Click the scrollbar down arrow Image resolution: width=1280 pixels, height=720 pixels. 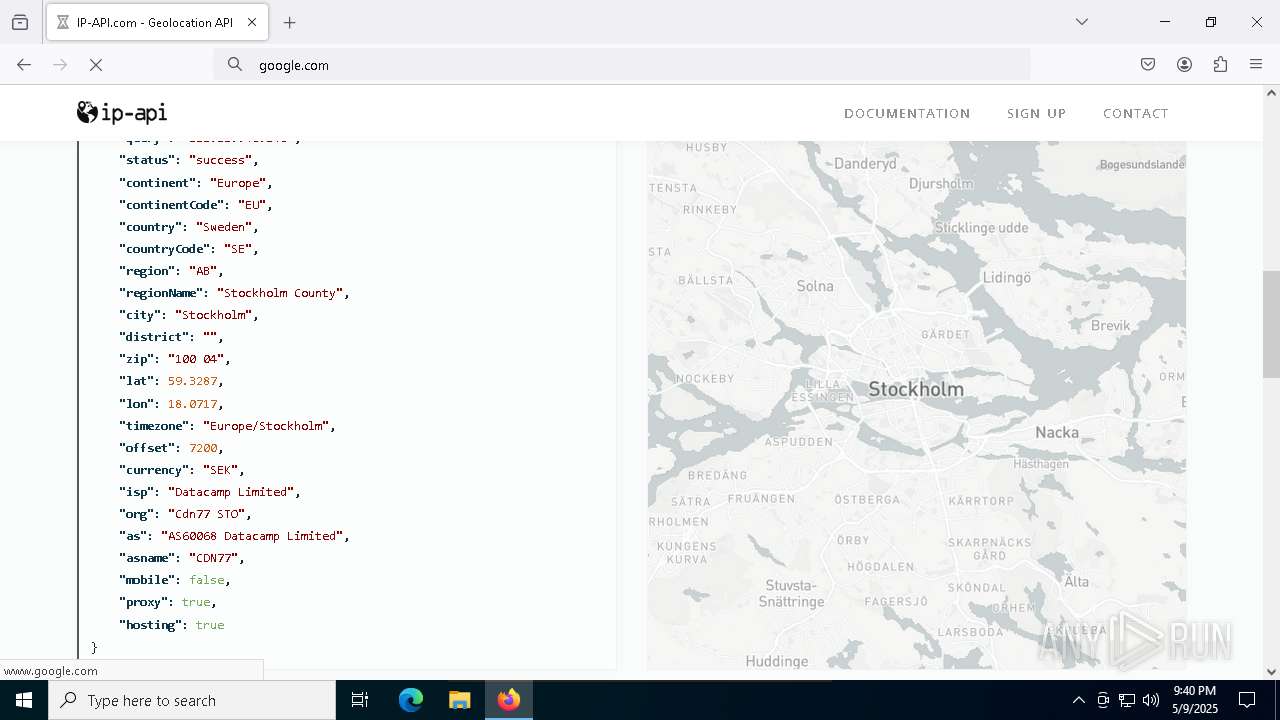tap(1271, 672)
